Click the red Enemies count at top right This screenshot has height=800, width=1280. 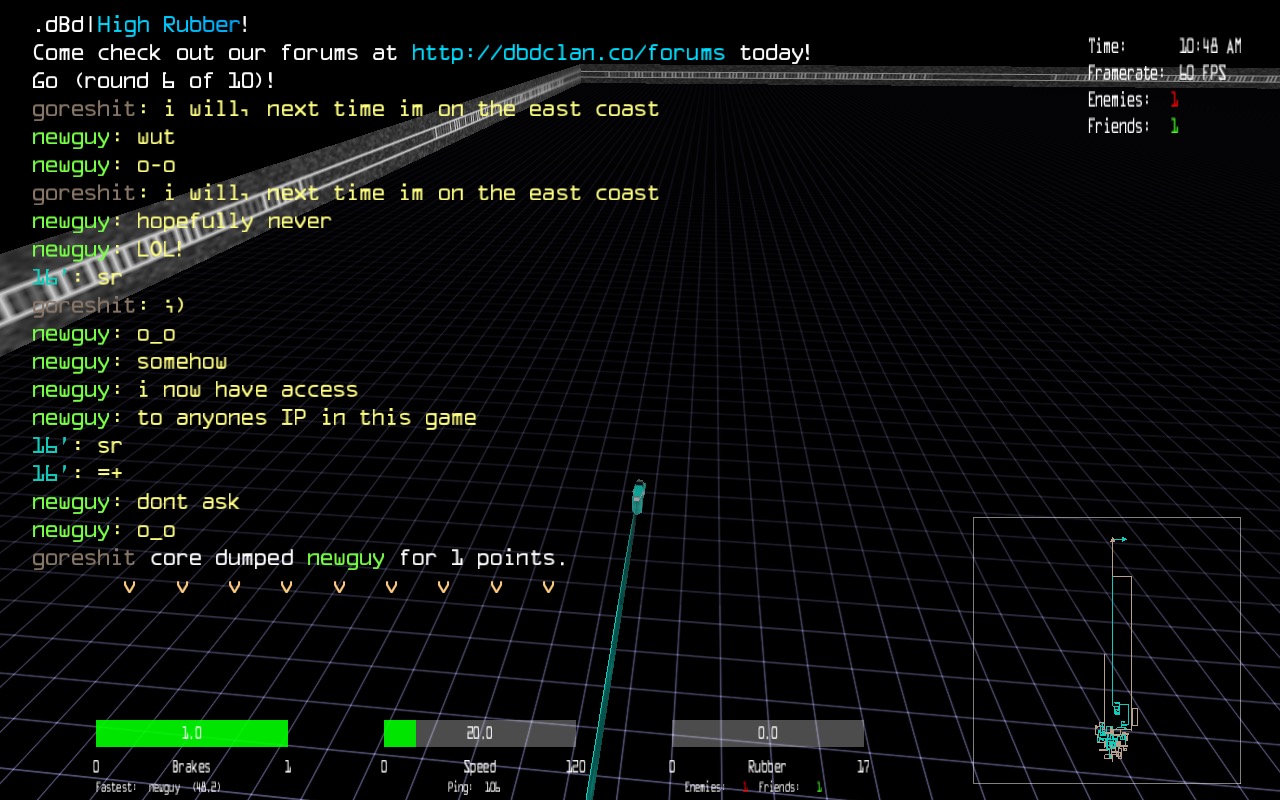[x=1174, y=100]
